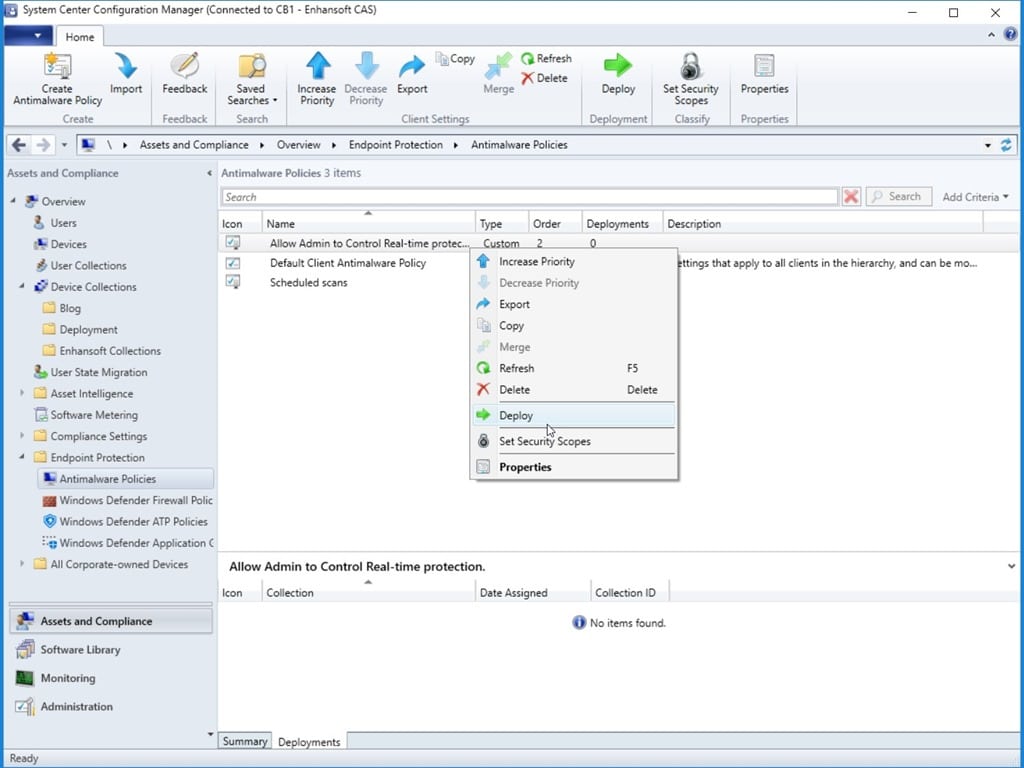Switch to Monitoring workspace
1024x768 pixels.
[x=111, y=678]
